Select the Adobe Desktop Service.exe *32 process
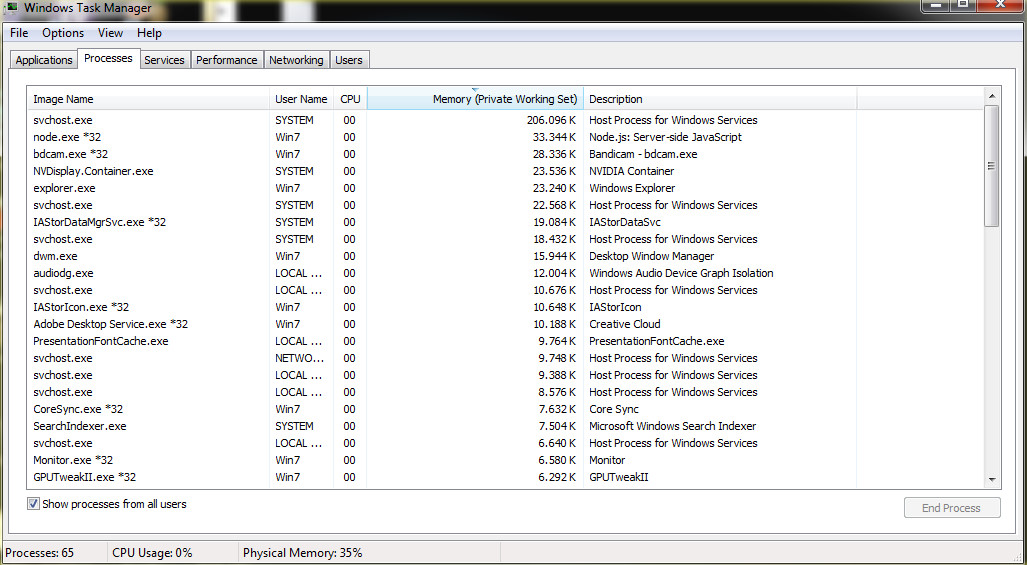Screen dimensions: 1027x565 (111, 324)
